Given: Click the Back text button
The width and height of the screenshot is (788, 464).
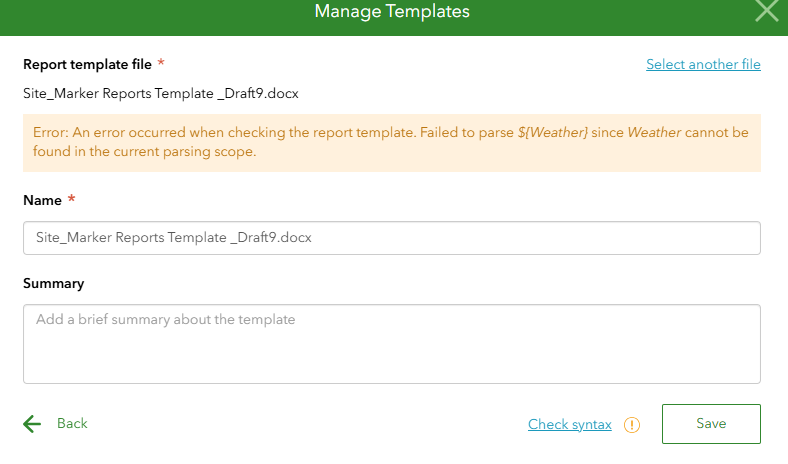Looking at the screenshot, I should [72, 423].
